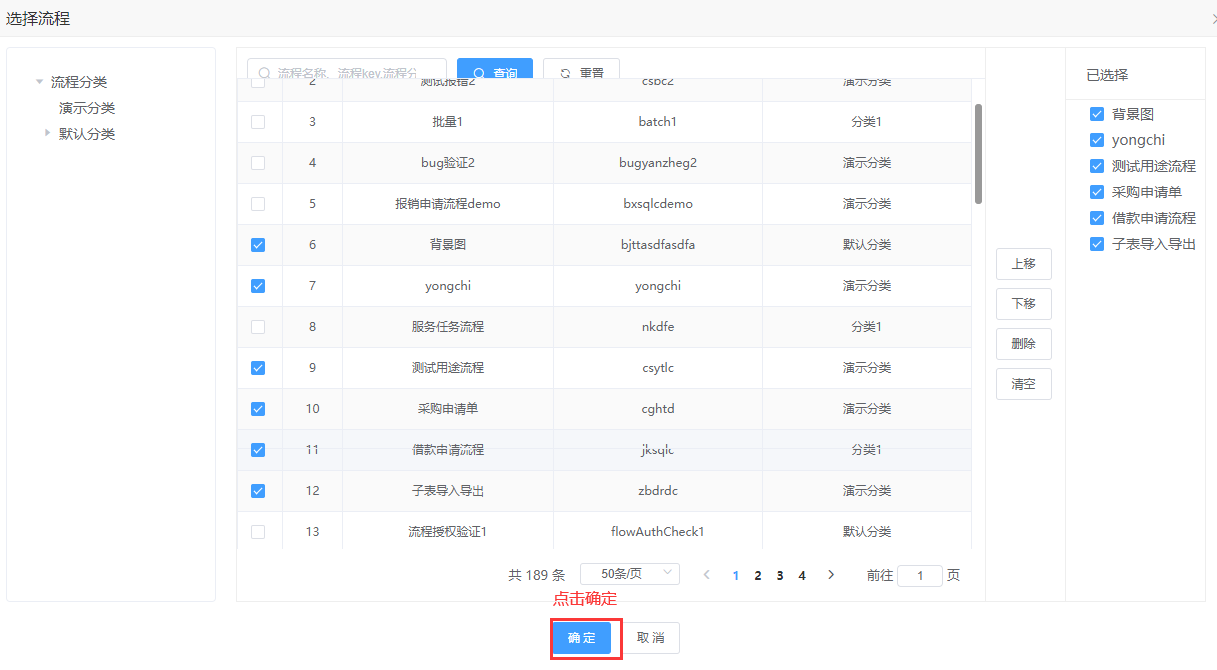Click the 前往 page number input

[x=920, y=575]
